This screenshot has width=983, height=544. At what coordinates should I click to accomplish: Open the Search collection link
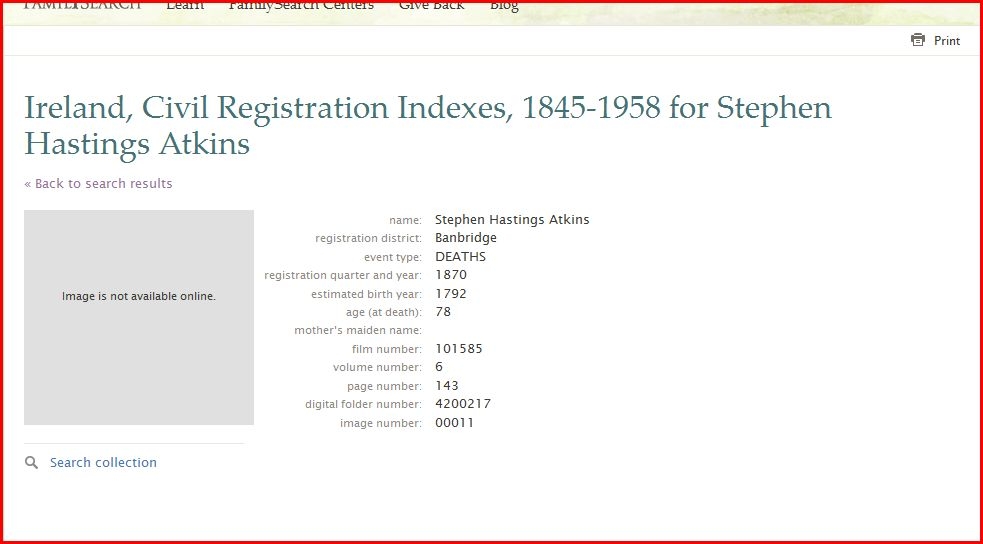click(x=103, y=463)
